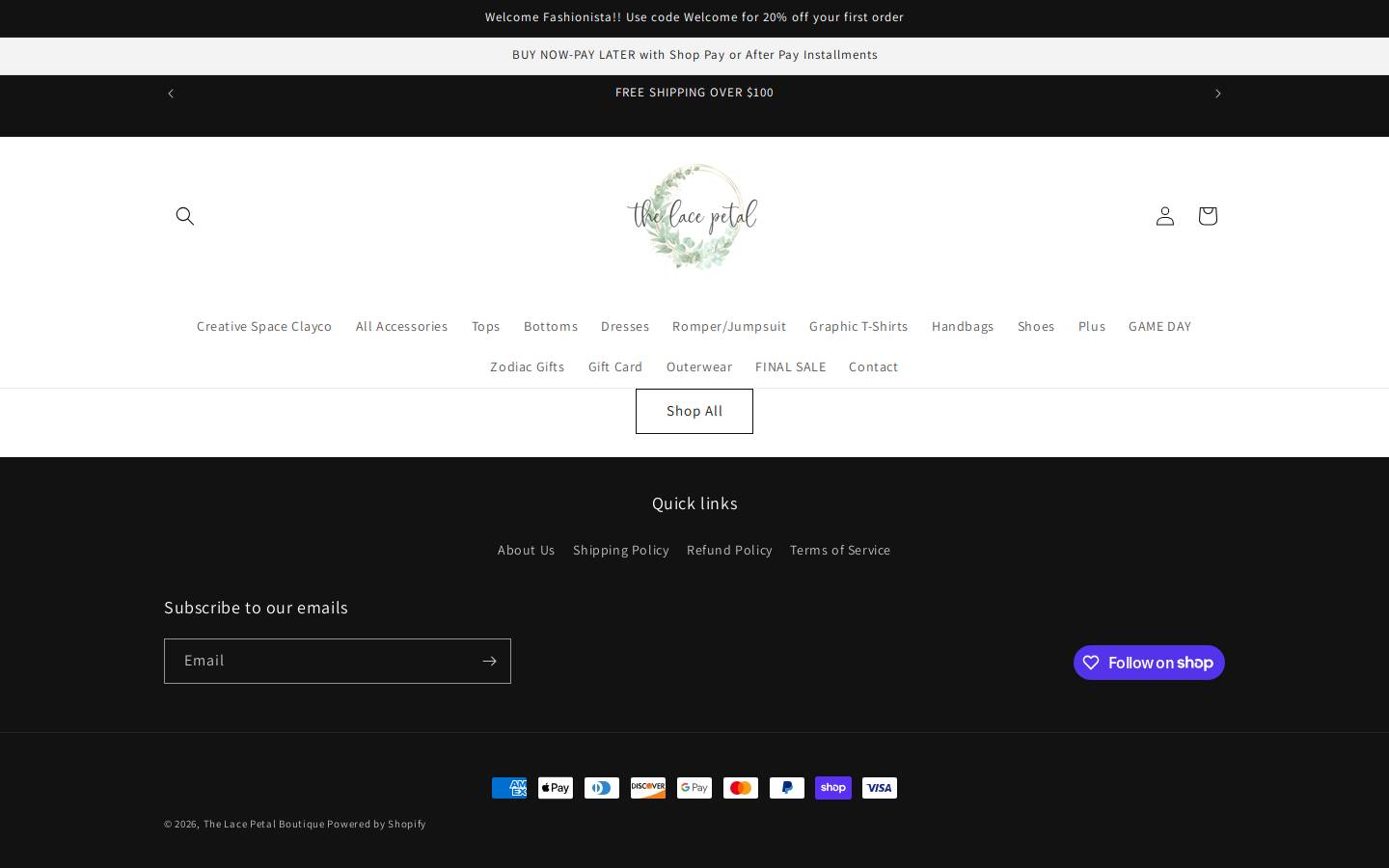
Task: Click the Google Pay payment icon
Action: tap(694, 788)
